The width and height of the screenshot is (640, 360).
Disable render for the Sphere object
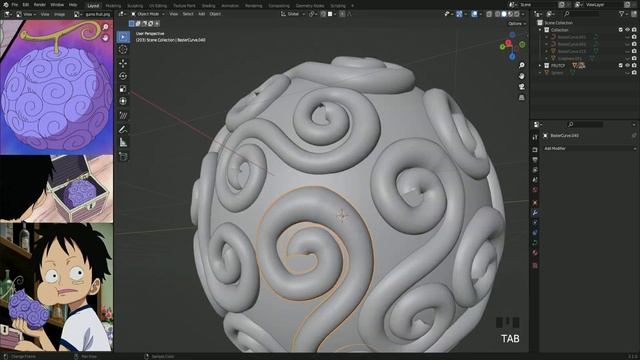click(634, 73)
